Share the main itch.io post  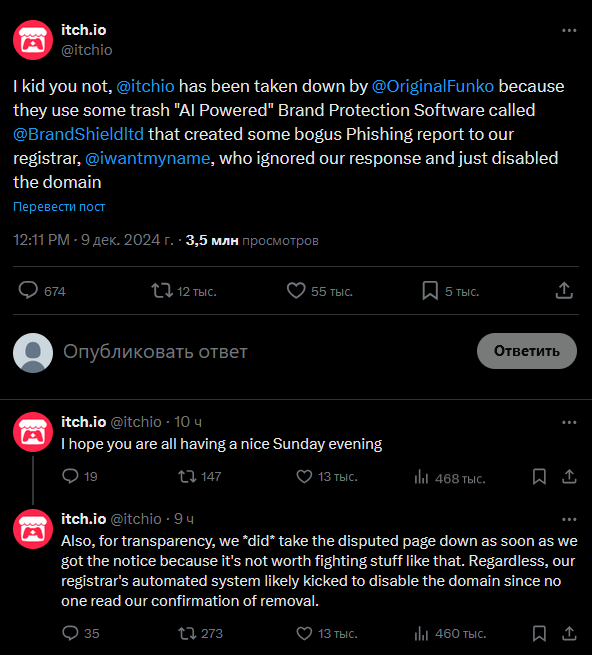(564, 291)
